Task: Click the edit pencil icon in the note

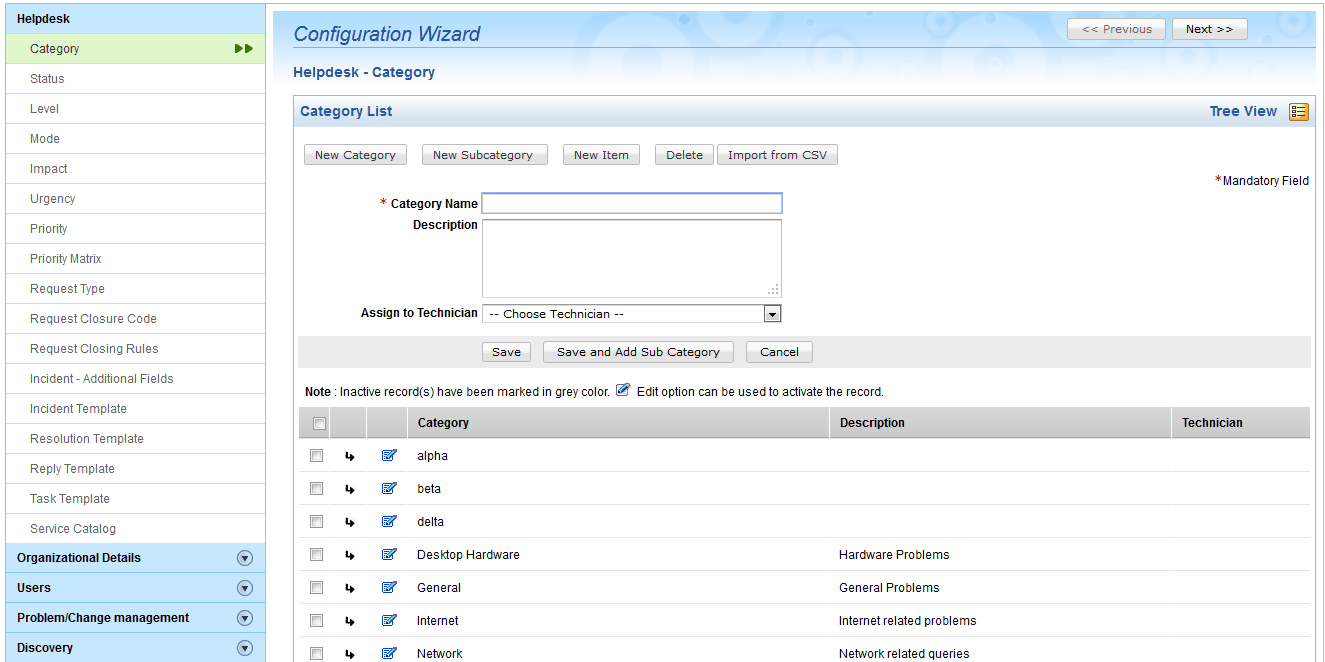Action: [x=623, y=391]
